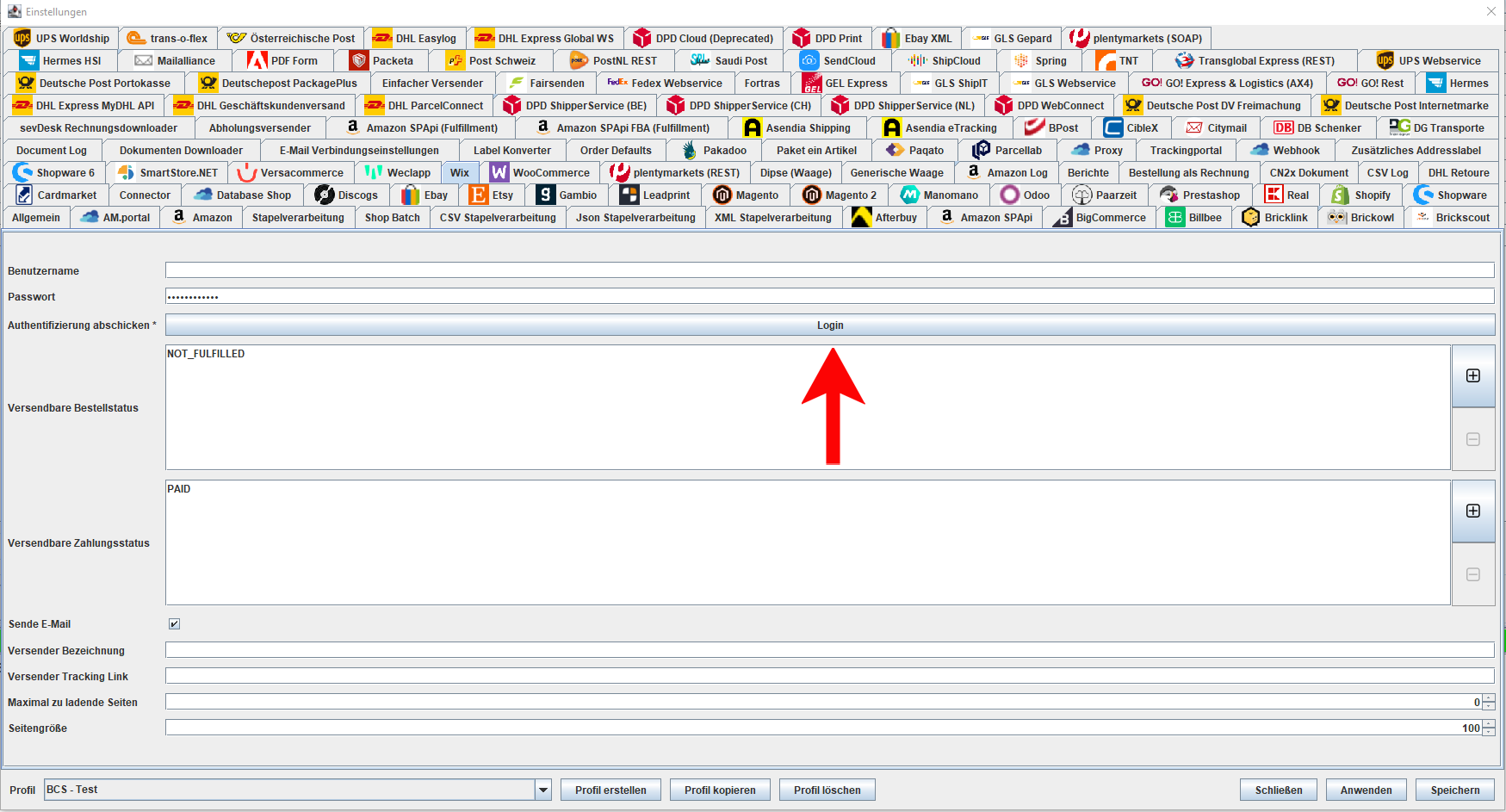Close the Einstellungen window

coord(1491,11)
